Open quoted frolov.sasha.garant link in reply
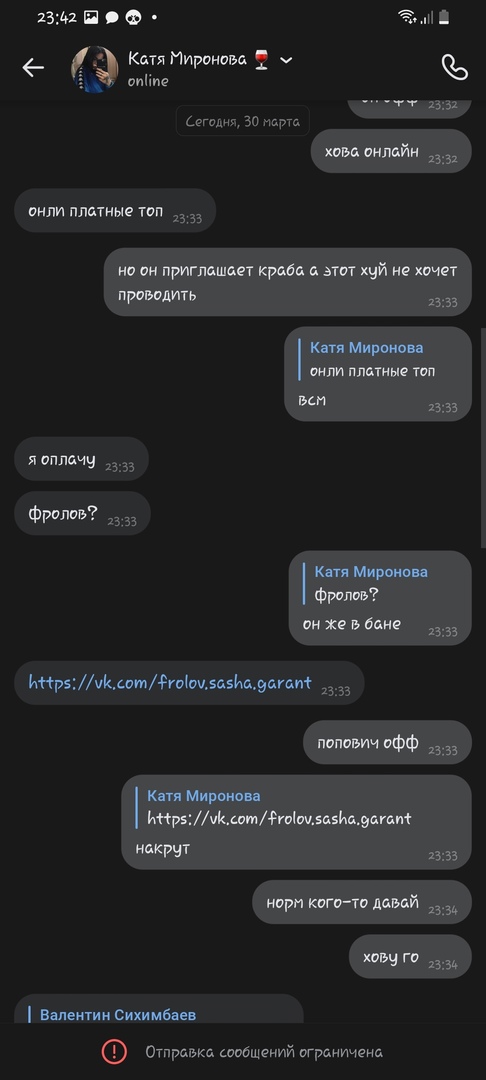The height and width of the screenshot is (1080, 486). (x=279, y=818)
